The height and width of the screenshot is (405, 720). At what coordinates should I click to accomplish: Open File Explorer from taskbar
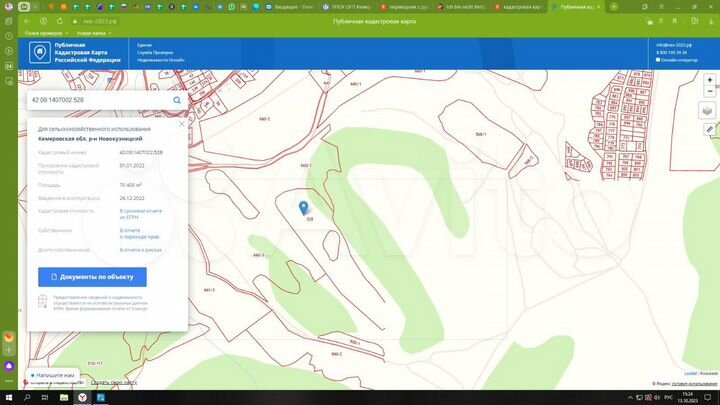(64, 397)
